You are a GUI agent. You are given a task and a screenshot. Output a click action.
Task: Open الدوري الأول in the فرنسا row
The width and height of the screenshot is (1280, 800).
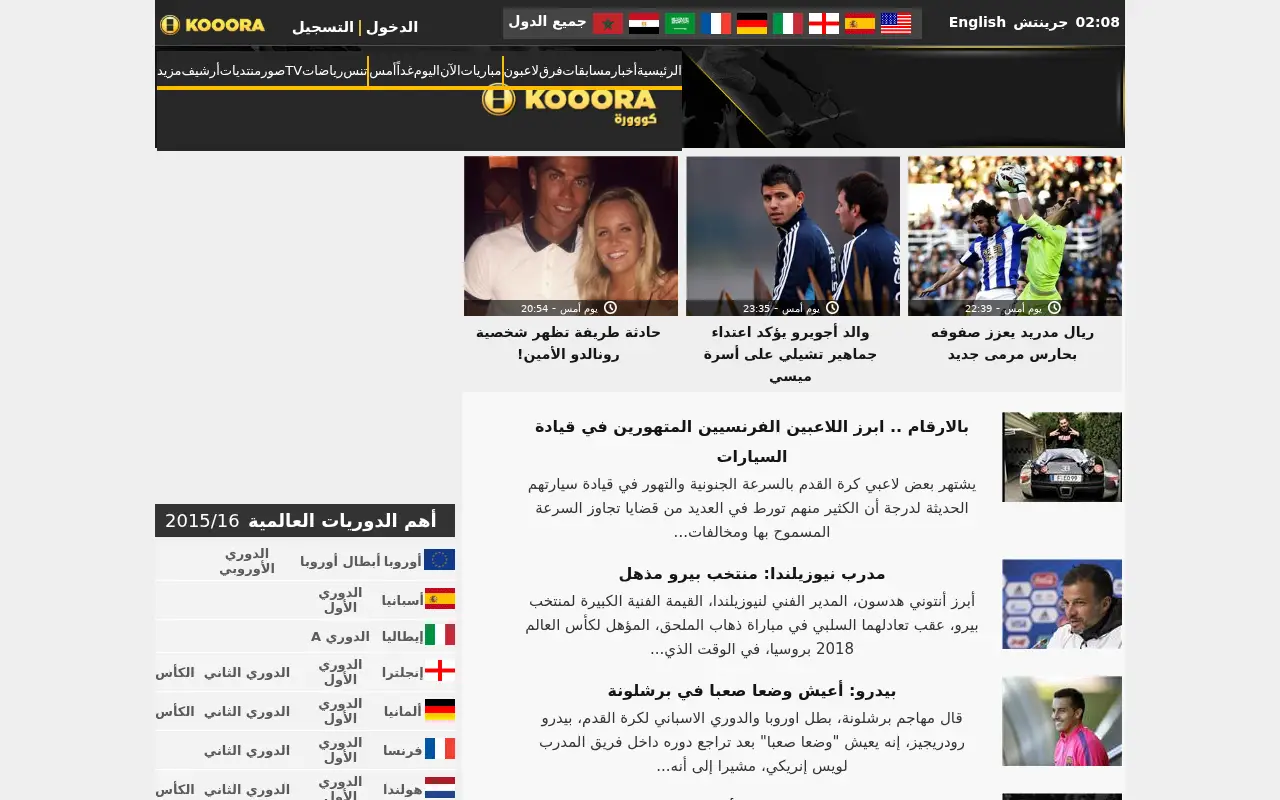[x=340, y=750]
